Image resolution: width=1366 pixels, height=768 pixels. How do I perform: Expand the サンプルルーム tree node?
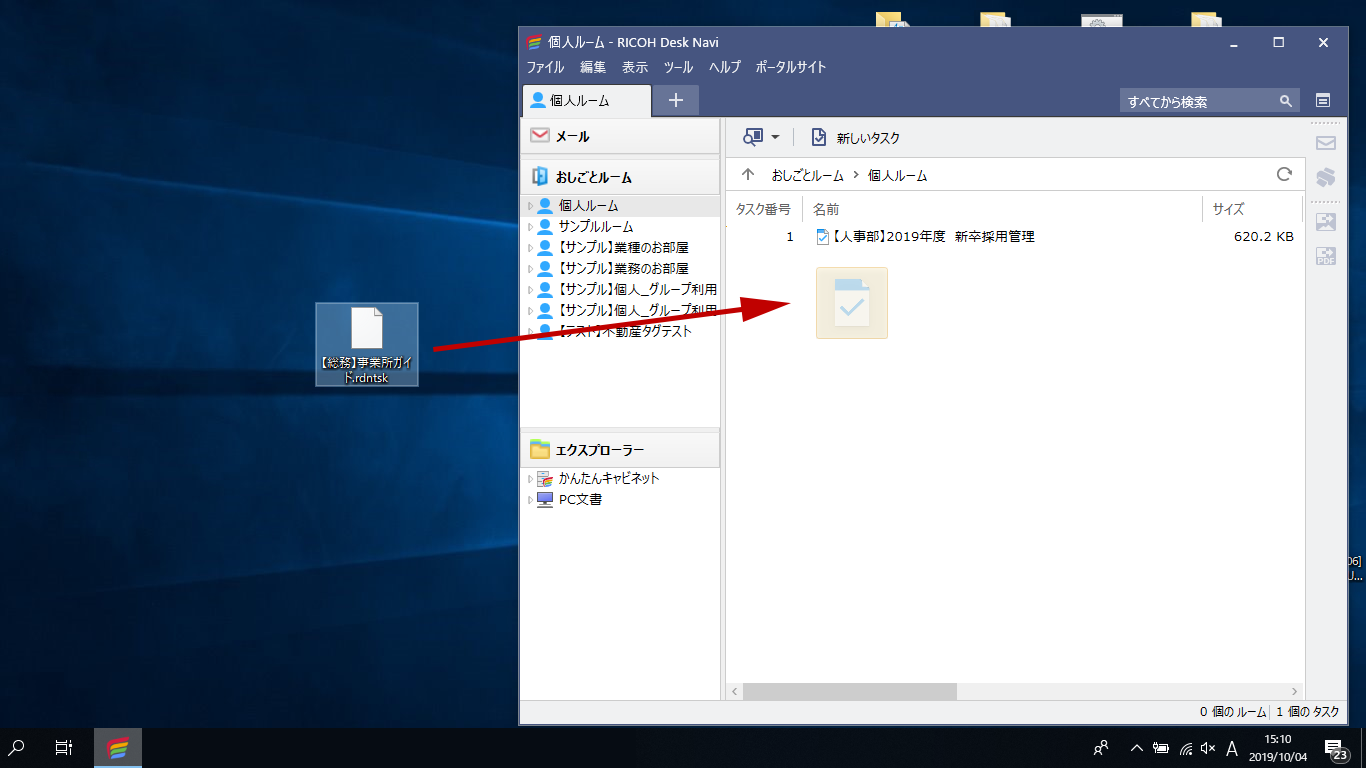pos(531,227)
